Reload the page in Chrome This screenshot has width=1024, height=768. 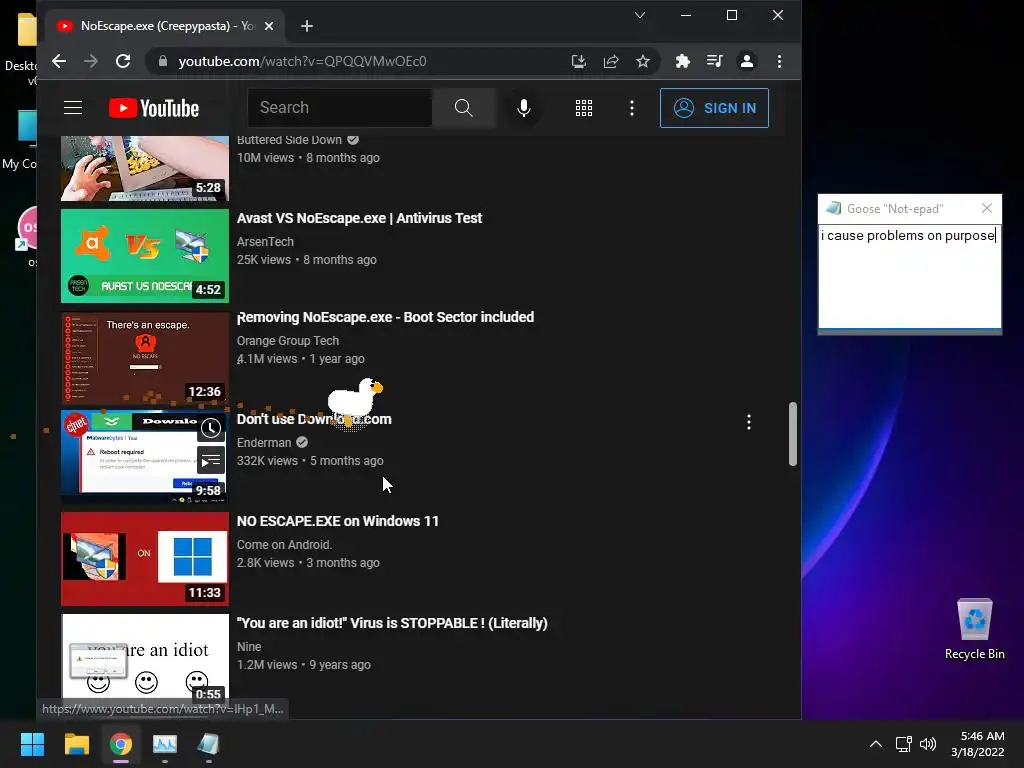pyautogui.click(x=123, y=61)
